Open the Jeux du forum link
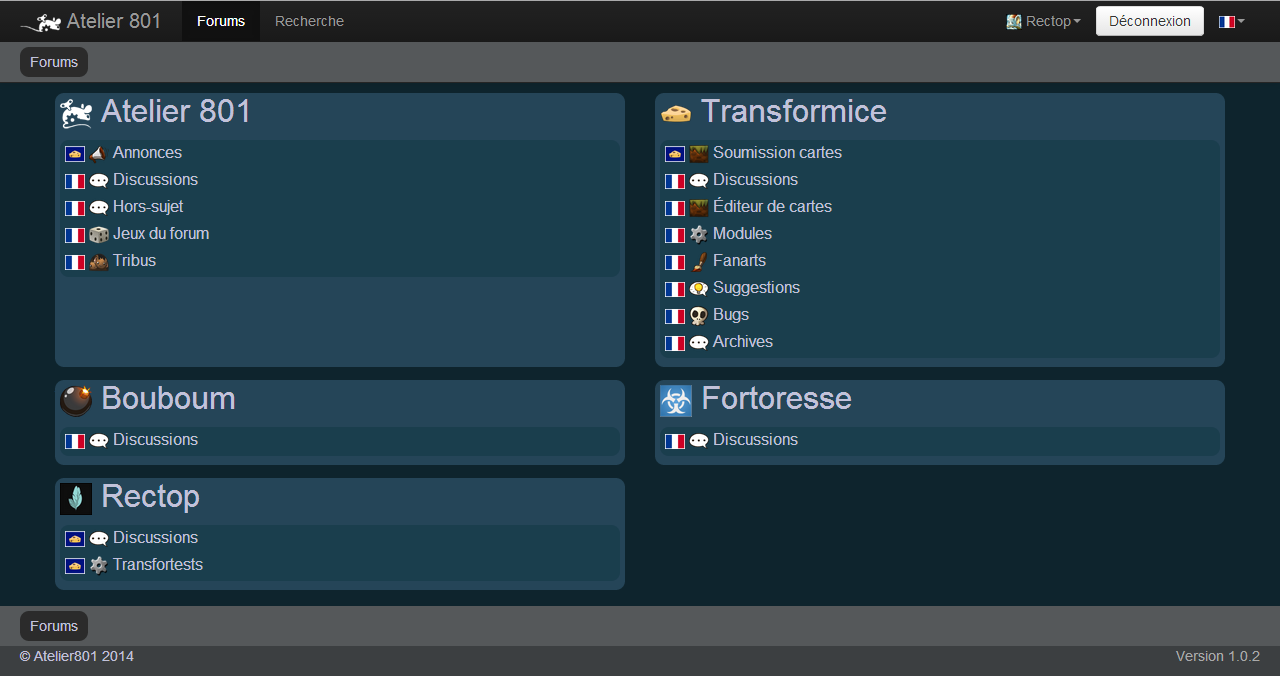This screenshot has height=676, width=1280. tap(161, 234)
